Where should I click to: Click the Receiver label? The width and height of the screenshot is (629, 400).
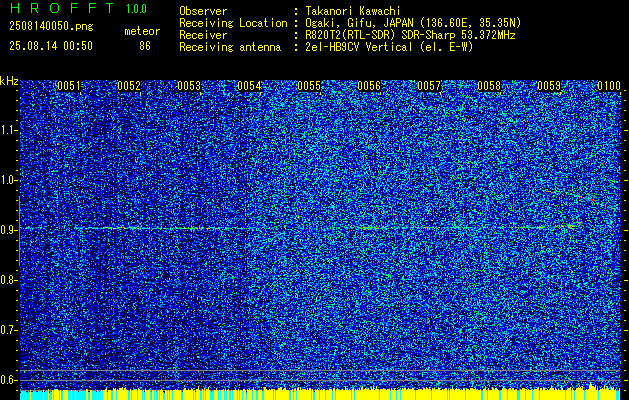(203, 35)
